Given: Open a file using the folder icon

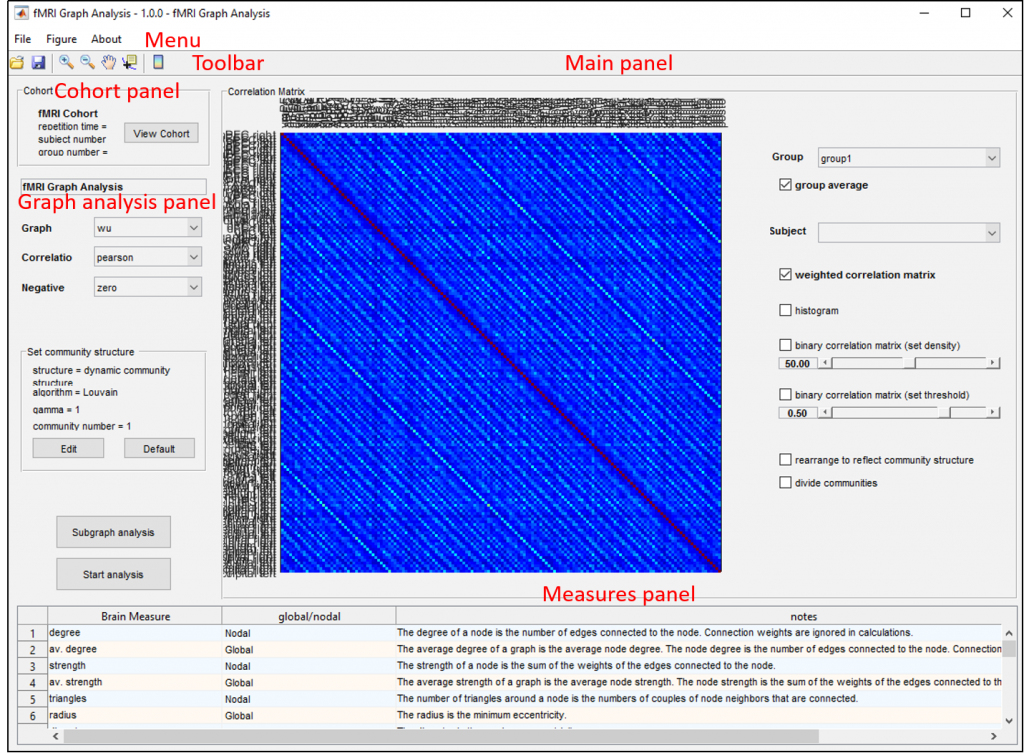Looking at the screenshot, I should [17, 62].
